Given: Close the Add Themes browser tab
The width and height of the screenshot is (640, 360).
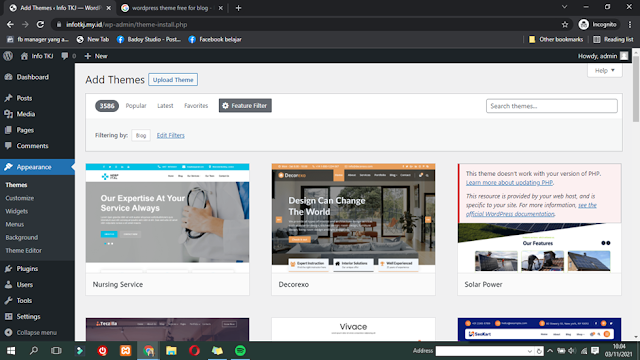Looking at the screenshot, I should click(109, 8).
